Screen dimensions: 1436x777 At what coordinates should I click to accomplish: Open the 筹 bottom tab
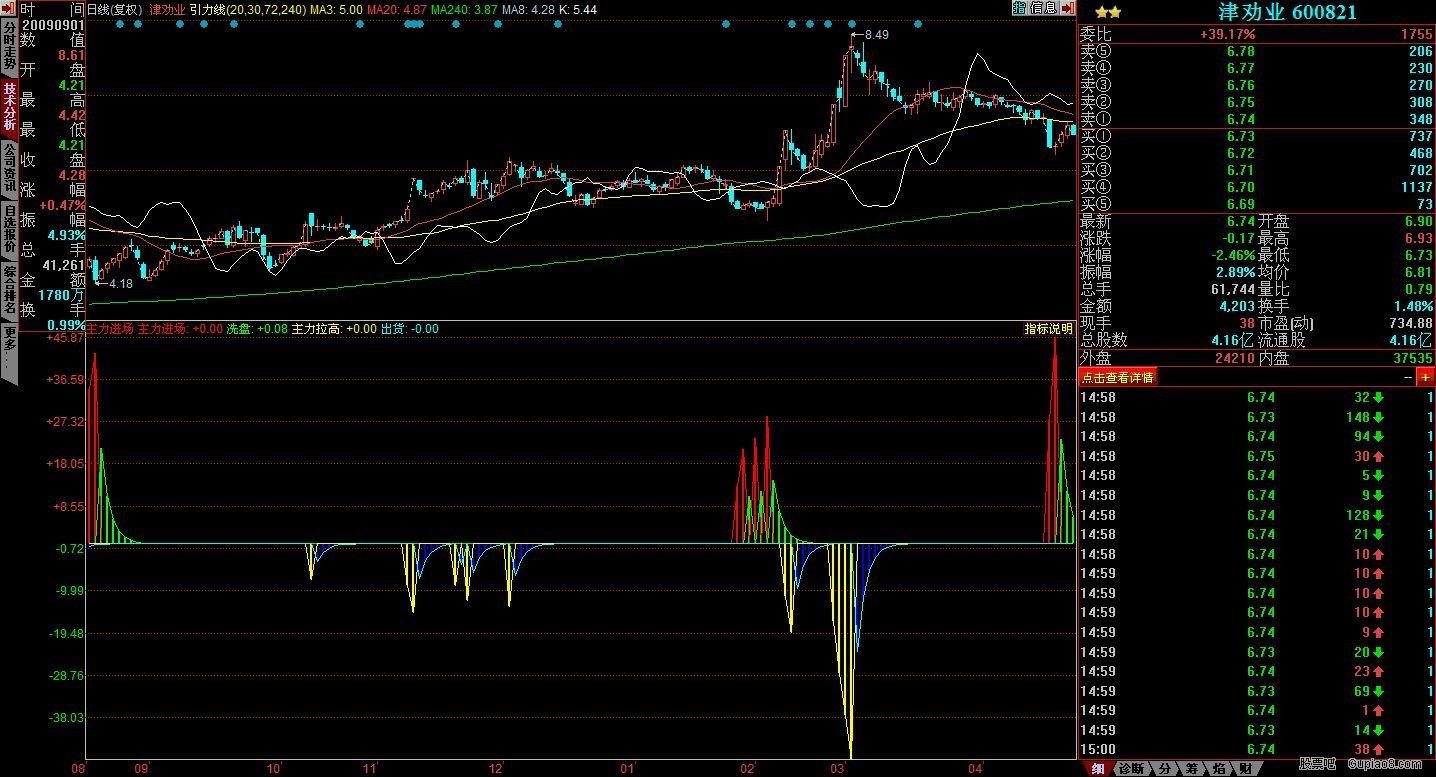click(1191, 768)
